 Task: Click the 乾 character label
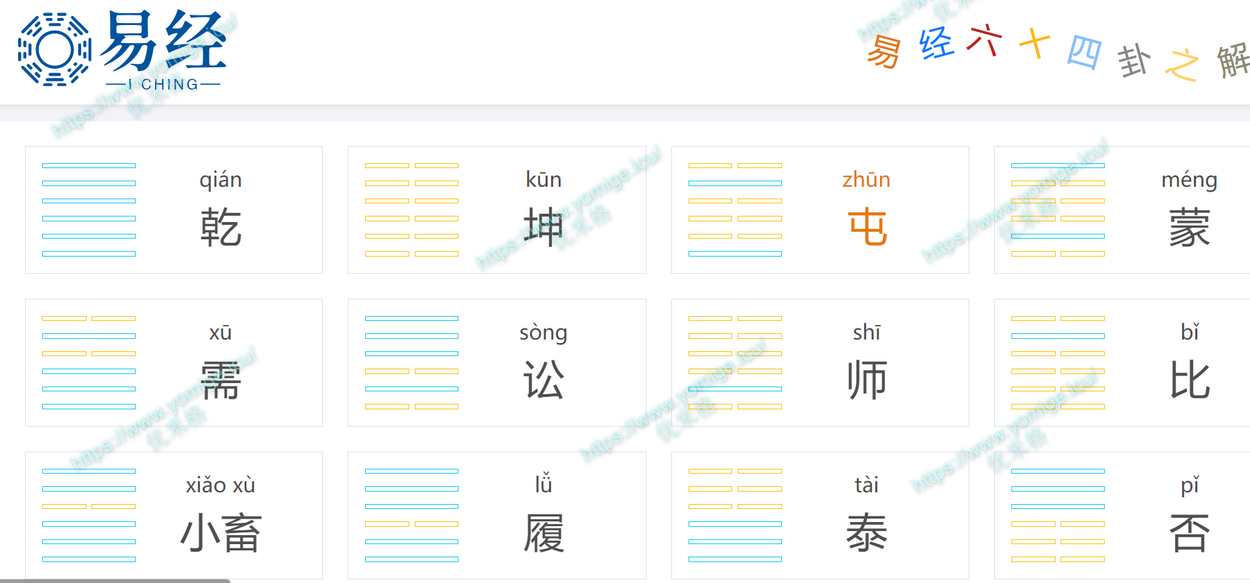[221, 228]
